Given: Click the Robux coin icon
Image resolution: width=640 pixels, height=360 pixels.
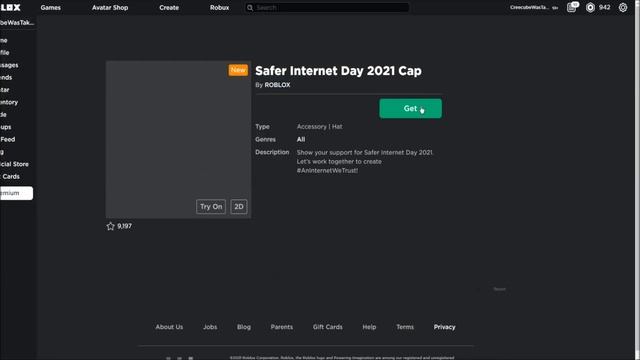Looking at the screenshot, I should coord(590,7).
